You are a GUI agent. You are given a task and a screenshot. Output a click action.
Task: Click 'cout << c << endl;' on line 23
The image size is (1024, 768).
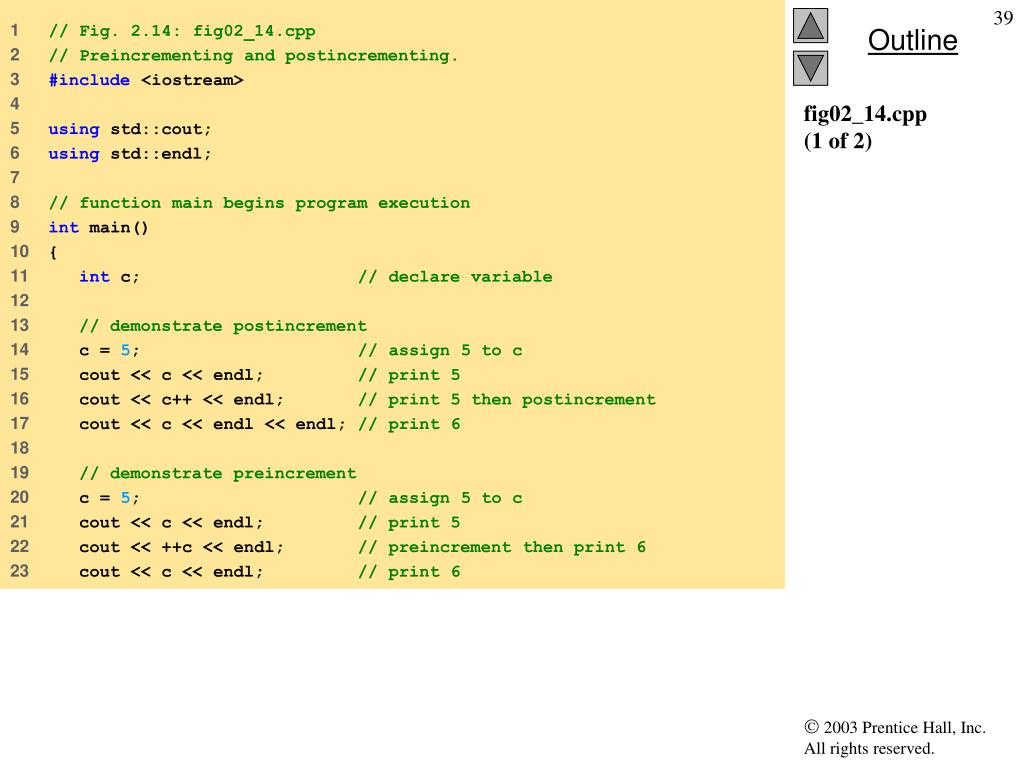pyautogui.click(x=171, y=572)
